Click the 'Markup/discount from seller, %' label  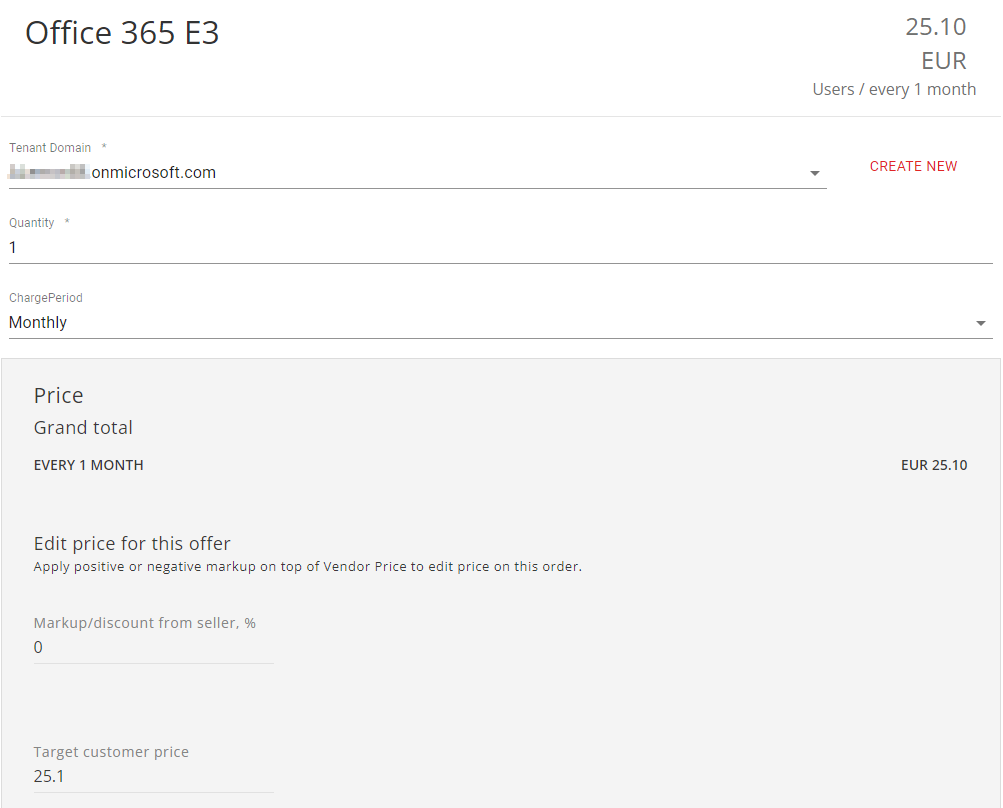pos(145,623)
